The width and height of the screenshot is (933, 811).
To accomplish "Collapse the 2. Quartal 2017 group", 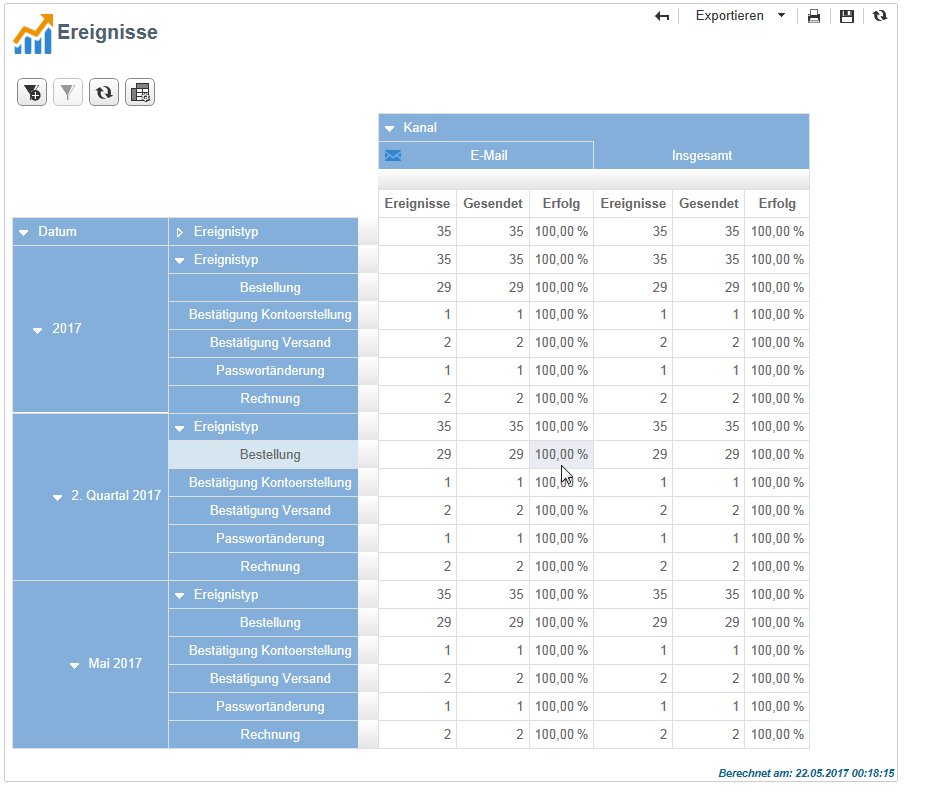I will coord(57,497).
